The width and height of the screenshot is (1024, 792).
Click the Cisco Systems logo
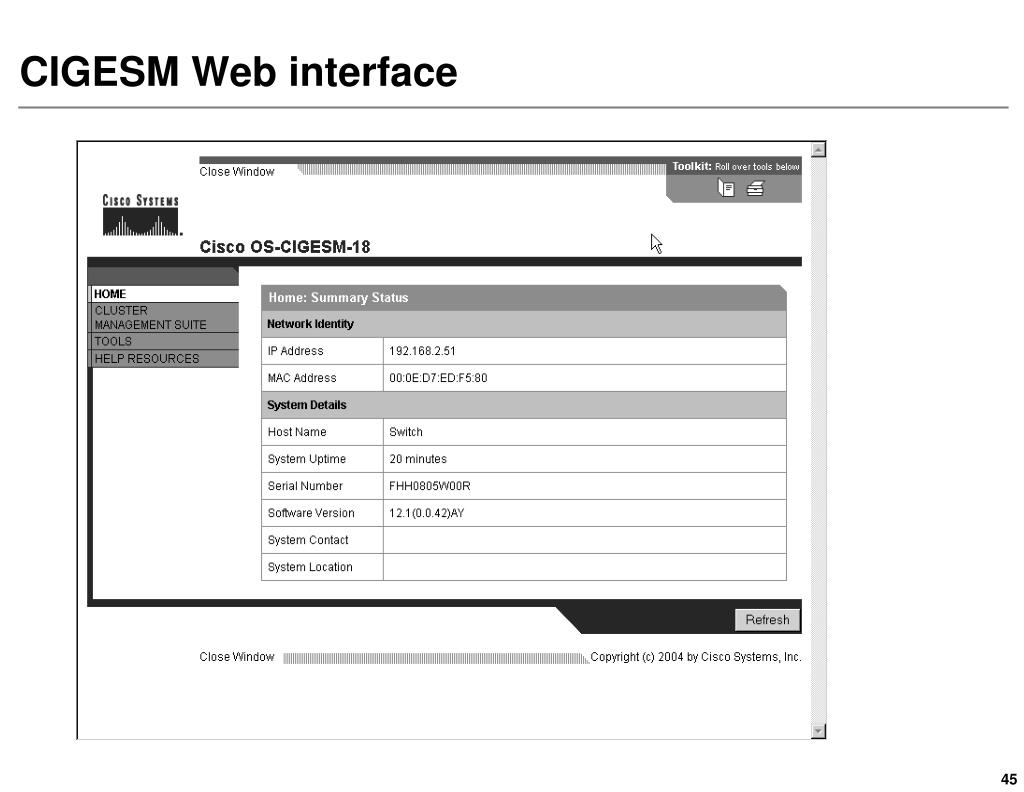tap(141, 215)
